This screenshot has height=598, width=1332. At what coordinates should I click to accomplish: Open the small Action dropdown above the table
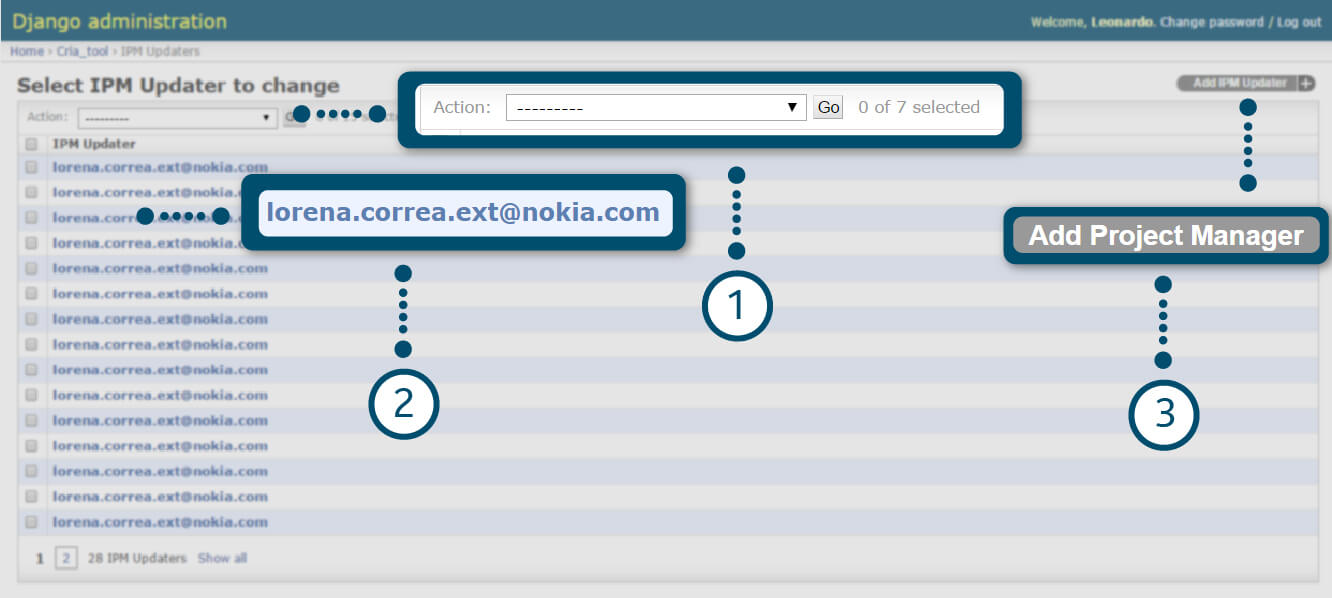(177, 117)
